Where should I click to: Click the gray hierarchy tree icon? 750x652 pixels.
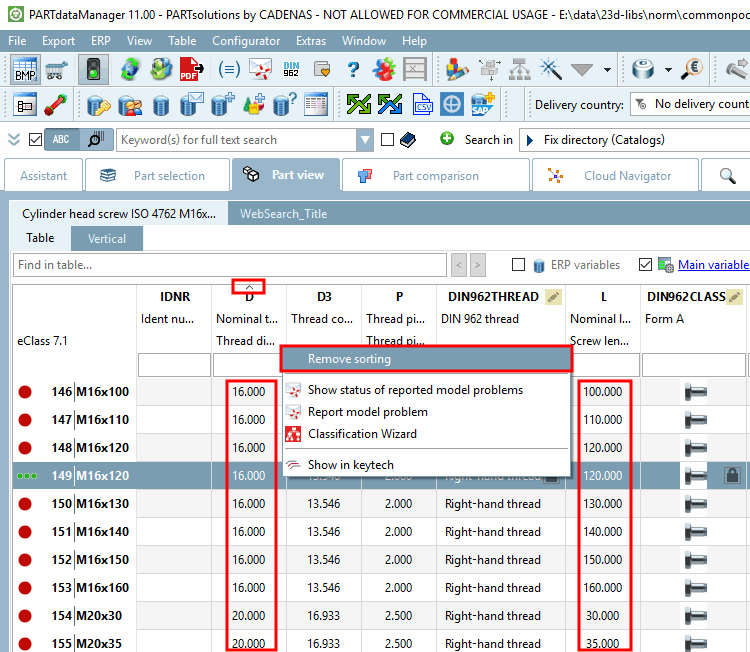click(520, 69)
